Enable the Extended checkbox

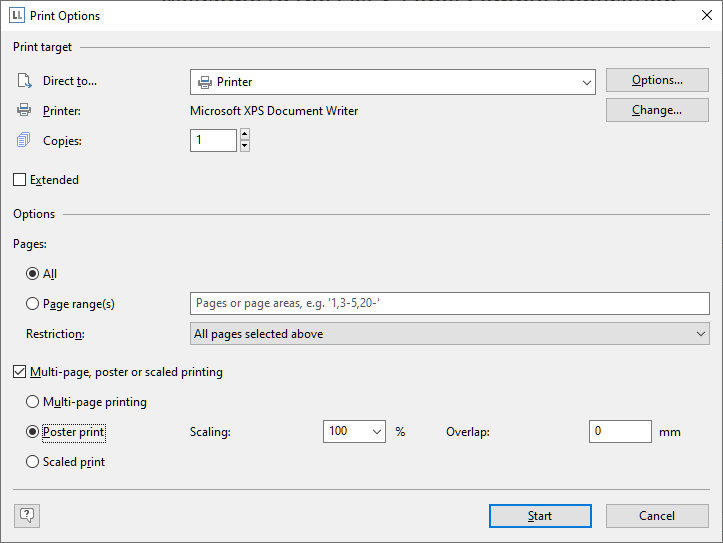19,179
